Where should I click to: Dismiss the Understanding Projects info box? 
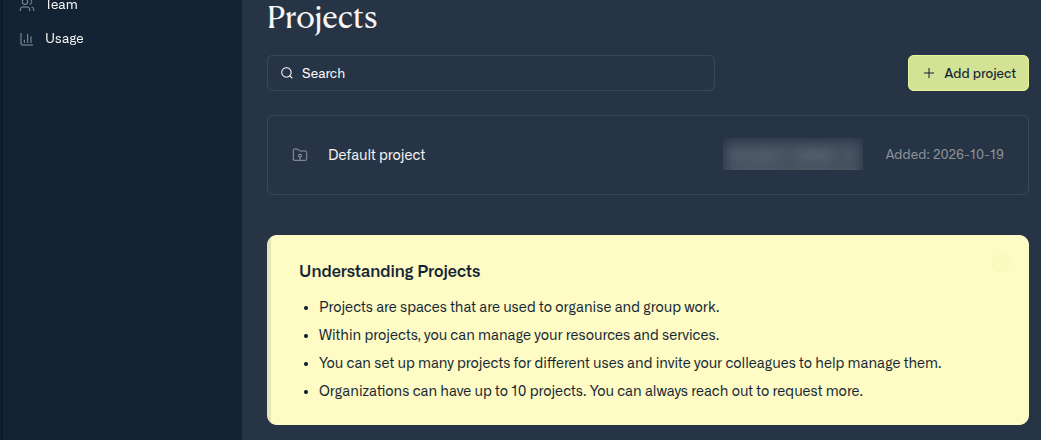(x=1001, y=263)
